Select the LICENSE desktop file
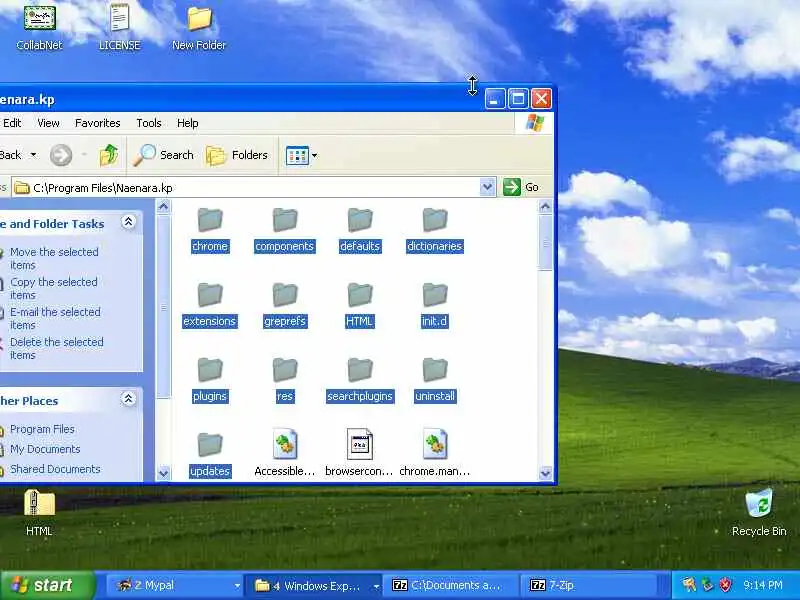 tap(119, 28)
